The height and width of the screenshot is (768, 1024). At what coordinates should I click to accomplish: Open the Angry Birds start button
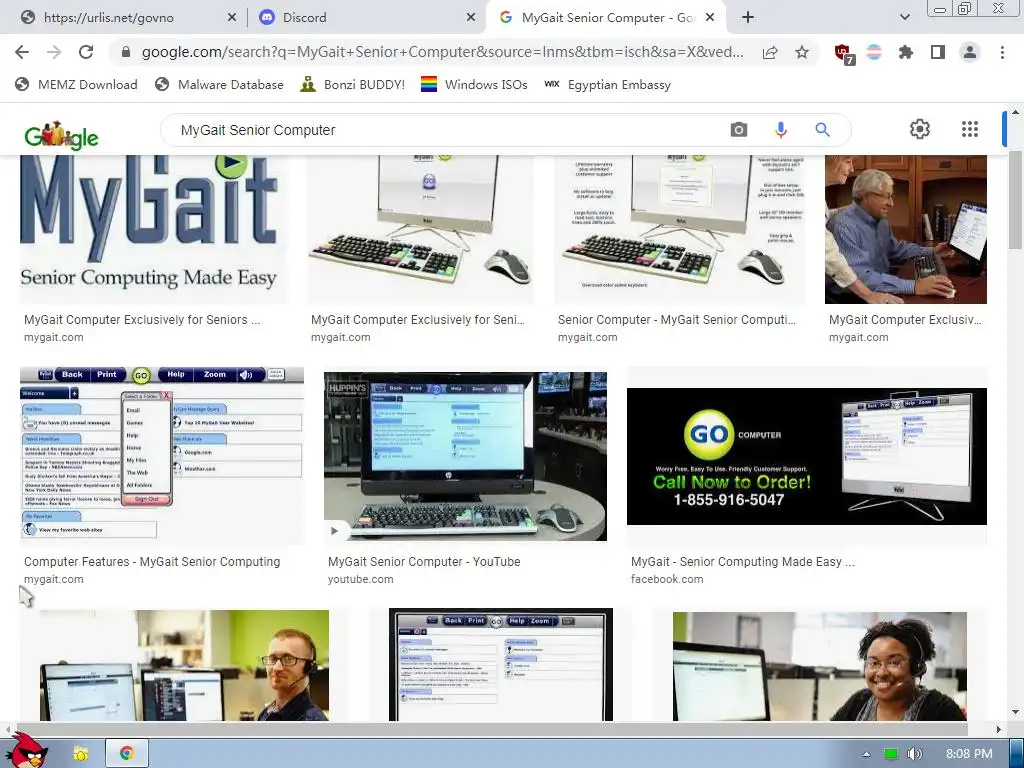click(26, 751)
